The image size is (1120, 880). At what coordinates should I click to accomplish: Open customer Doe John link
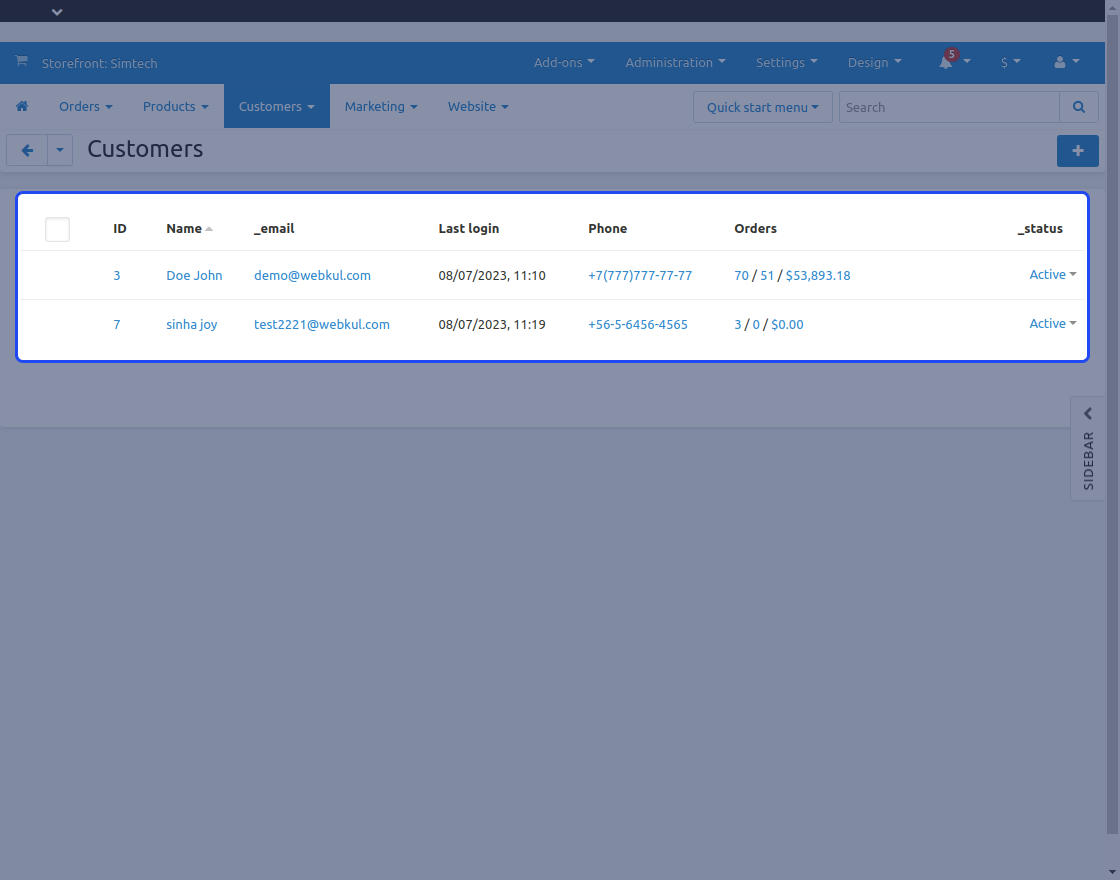pyautogui.click(x=194, y=275)
